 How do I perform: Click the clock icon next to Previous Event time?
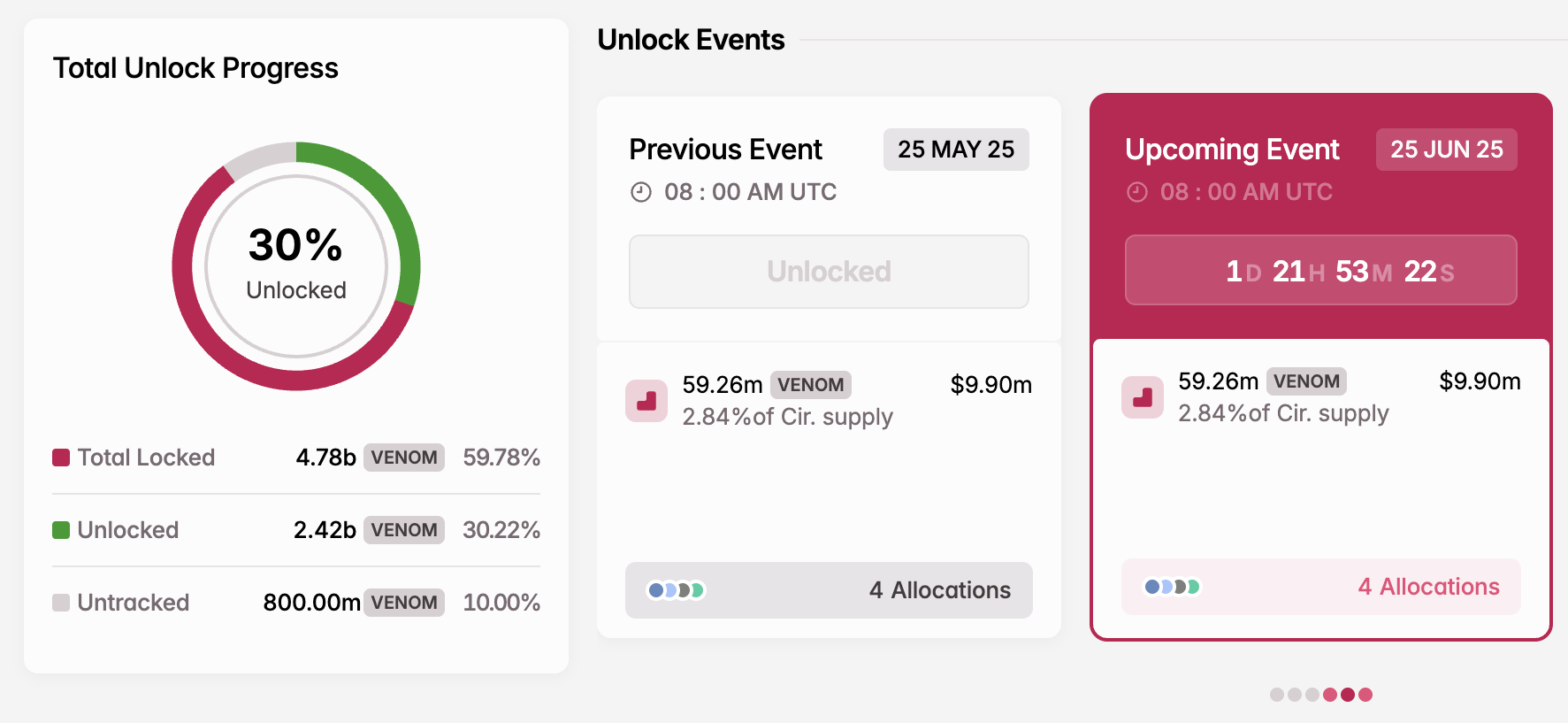tap(639, 191)
